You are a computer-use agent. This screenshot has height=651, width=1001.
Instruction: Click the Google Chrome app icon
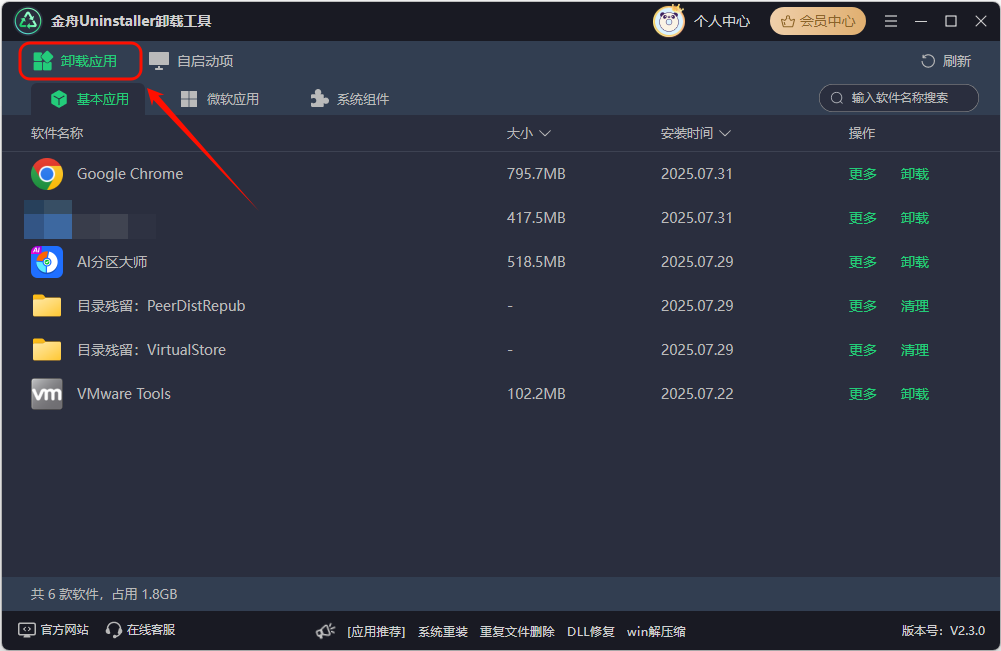coord(47,174)
